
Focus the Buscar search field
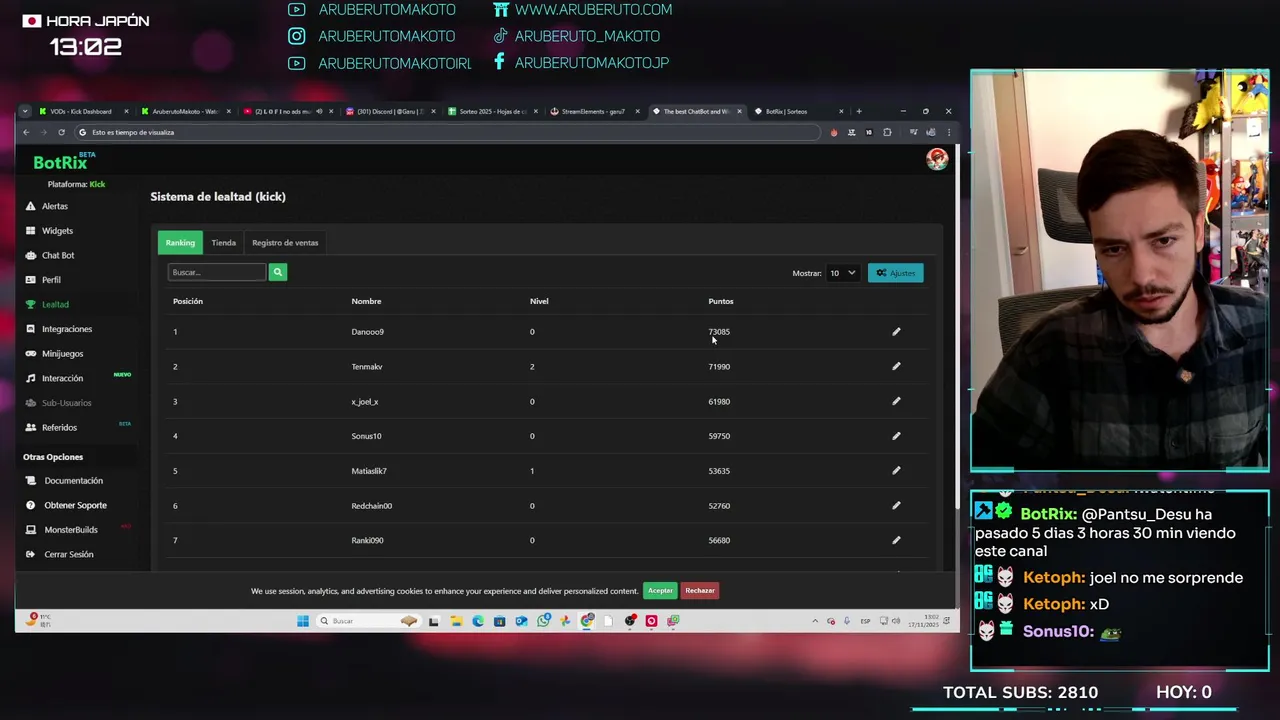216,272
